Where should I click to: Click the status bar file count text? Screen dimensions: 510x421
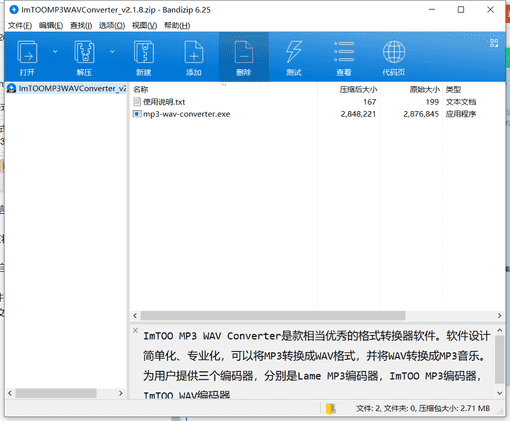click(x=423, y=408)
